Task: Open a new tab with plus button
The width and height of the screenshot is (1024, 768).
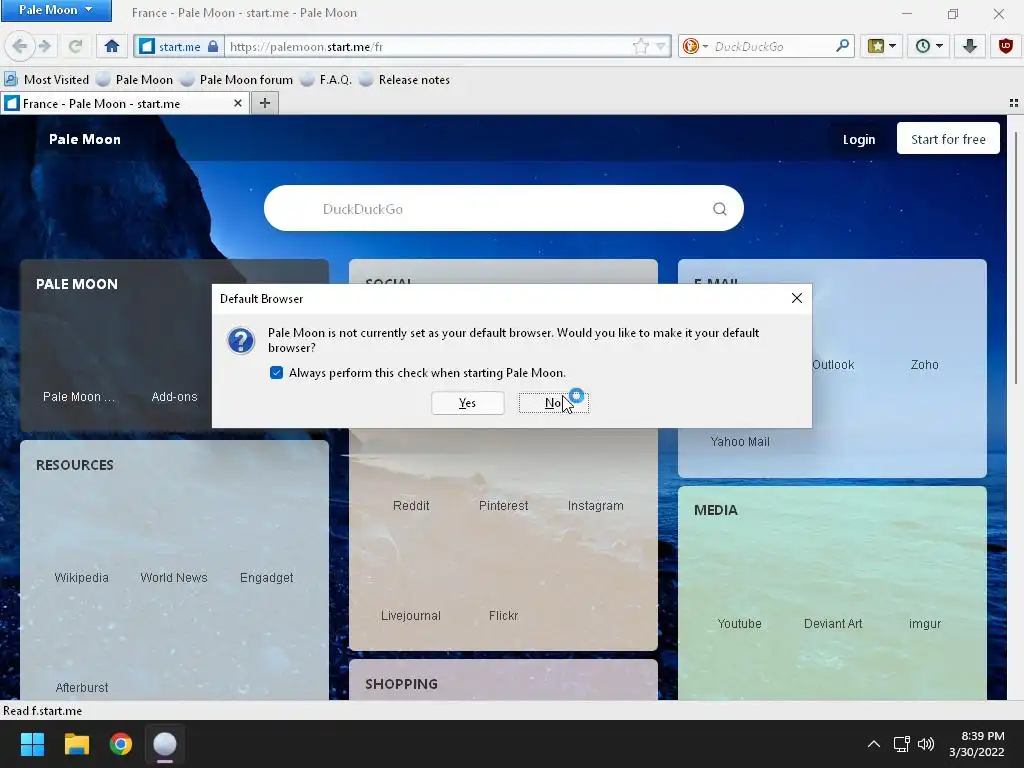Action: pos(264,103)
